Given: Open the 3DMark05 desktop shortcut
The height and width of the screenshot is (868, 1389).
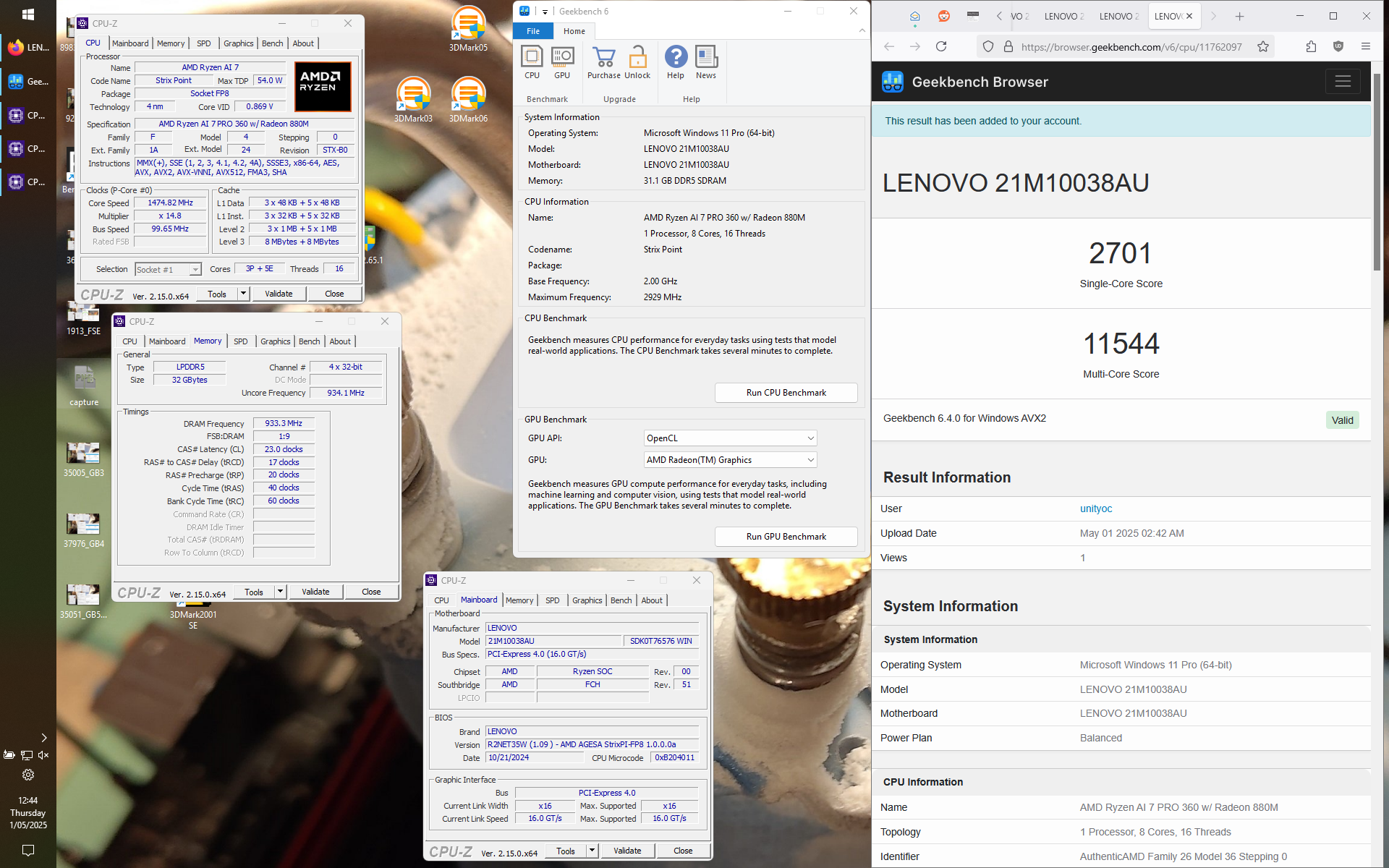Looking at the screenshot, I should point(468,29).
